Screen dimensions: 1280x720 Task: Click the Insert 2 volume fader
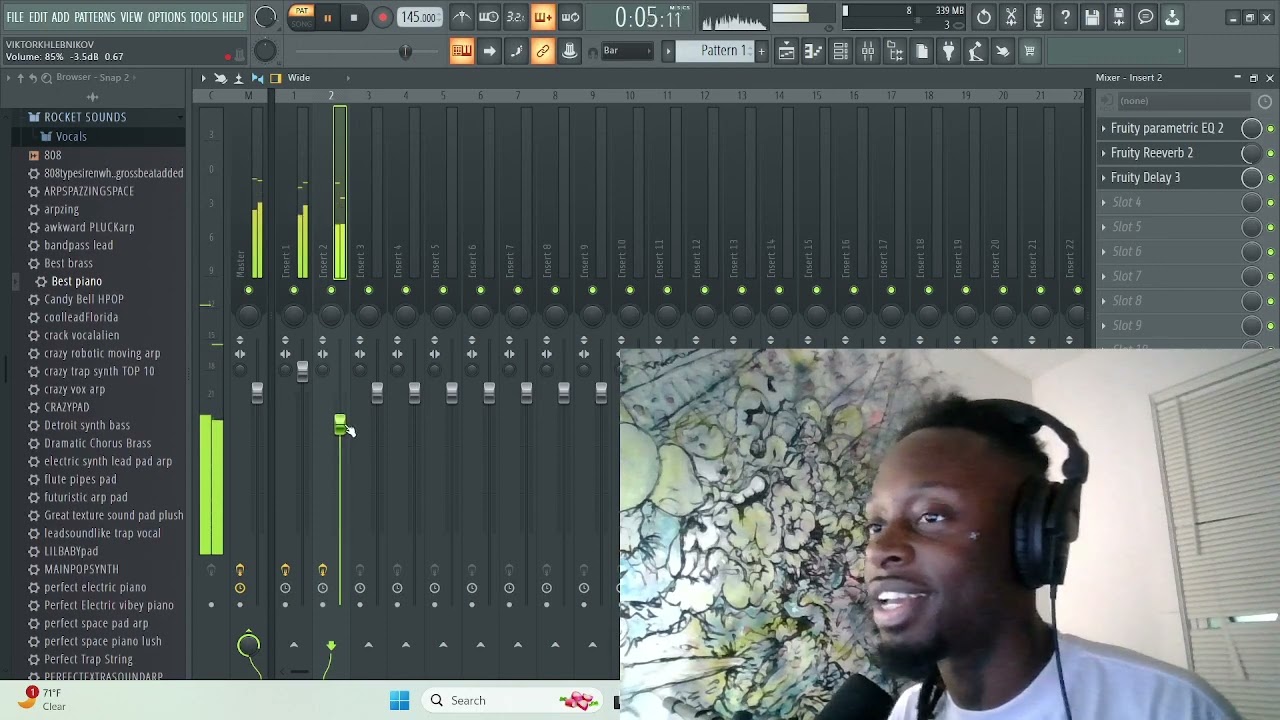tap(340, 426)
